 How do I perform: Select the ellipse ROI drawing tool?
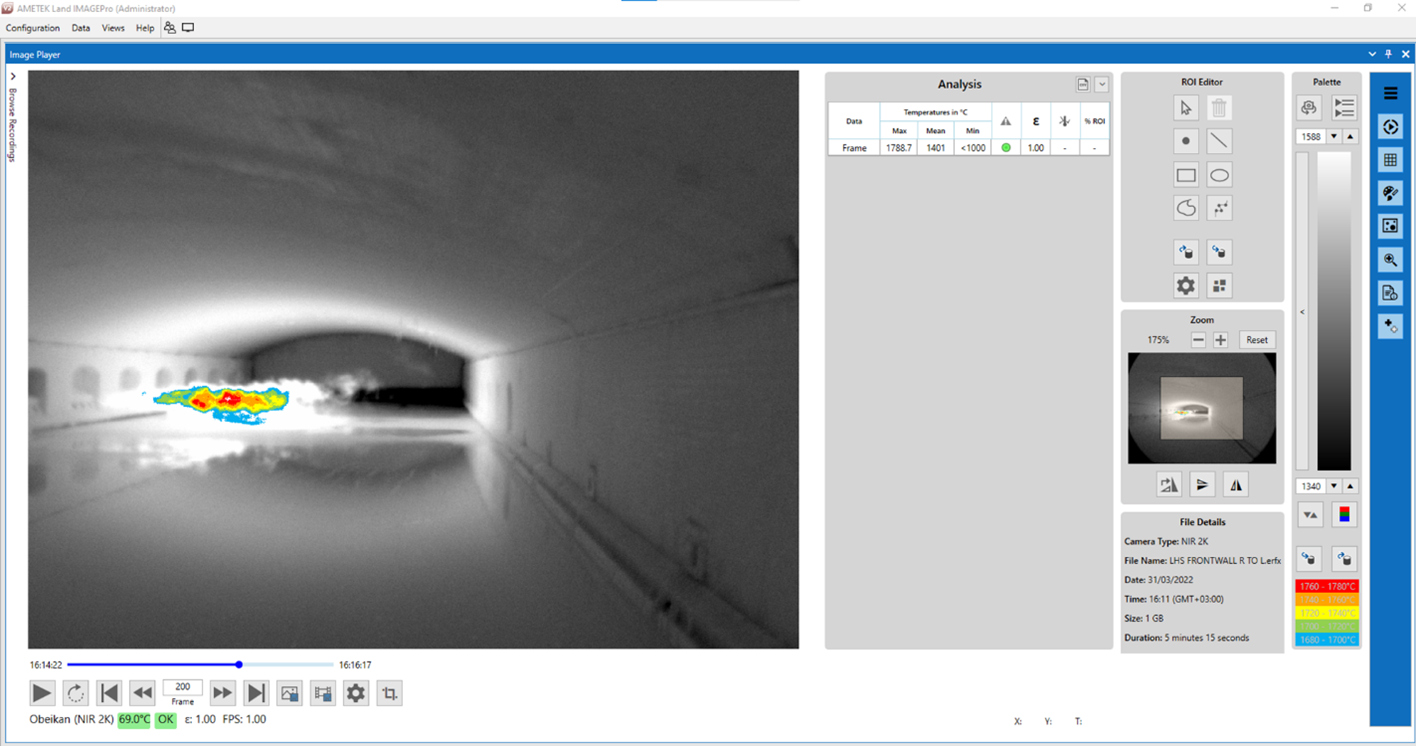1219,175
